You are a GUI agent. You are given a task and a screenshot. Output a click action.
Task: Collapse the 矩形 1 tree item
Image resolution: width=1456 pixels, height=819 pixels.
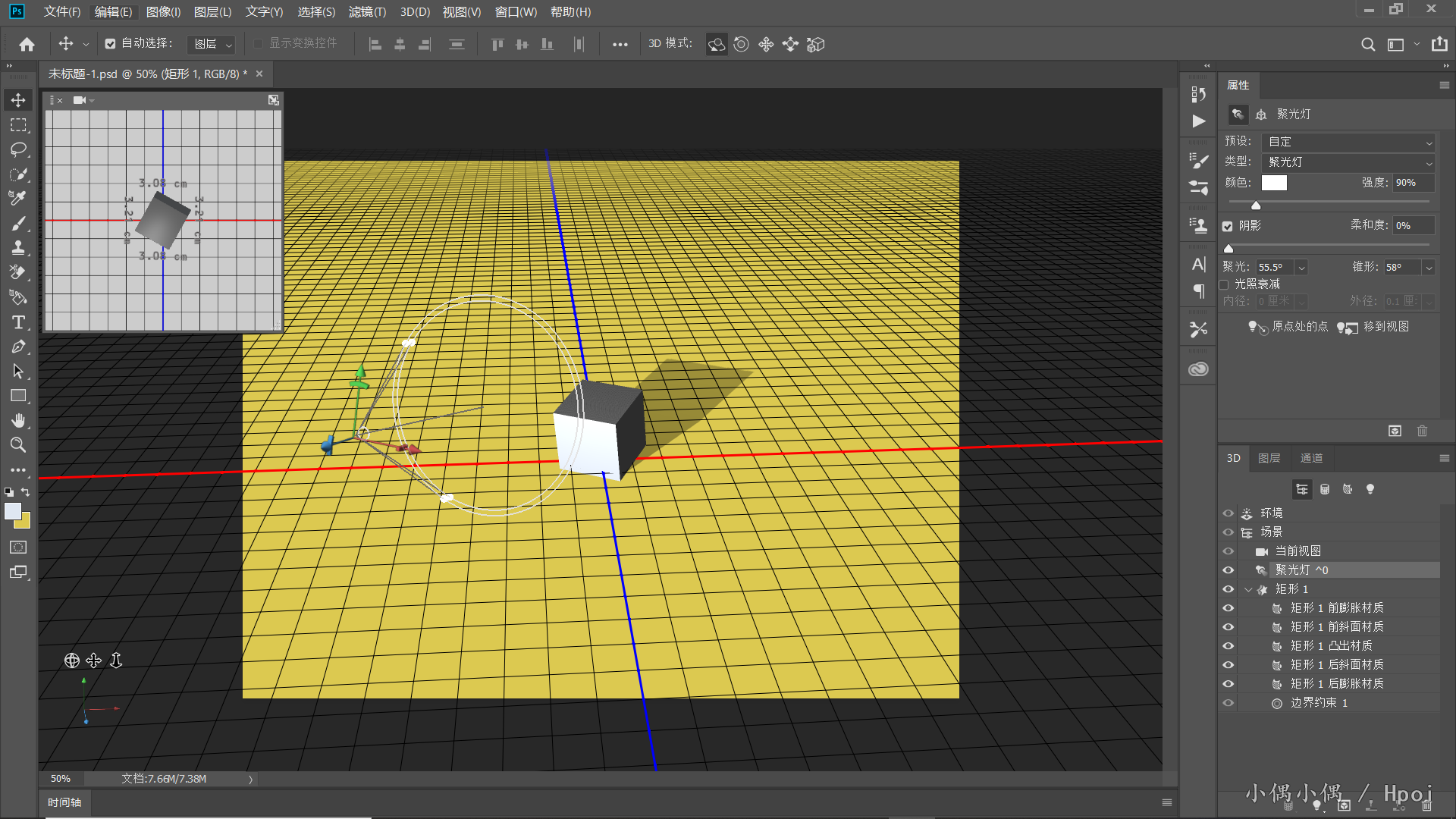coord(1248,589)
